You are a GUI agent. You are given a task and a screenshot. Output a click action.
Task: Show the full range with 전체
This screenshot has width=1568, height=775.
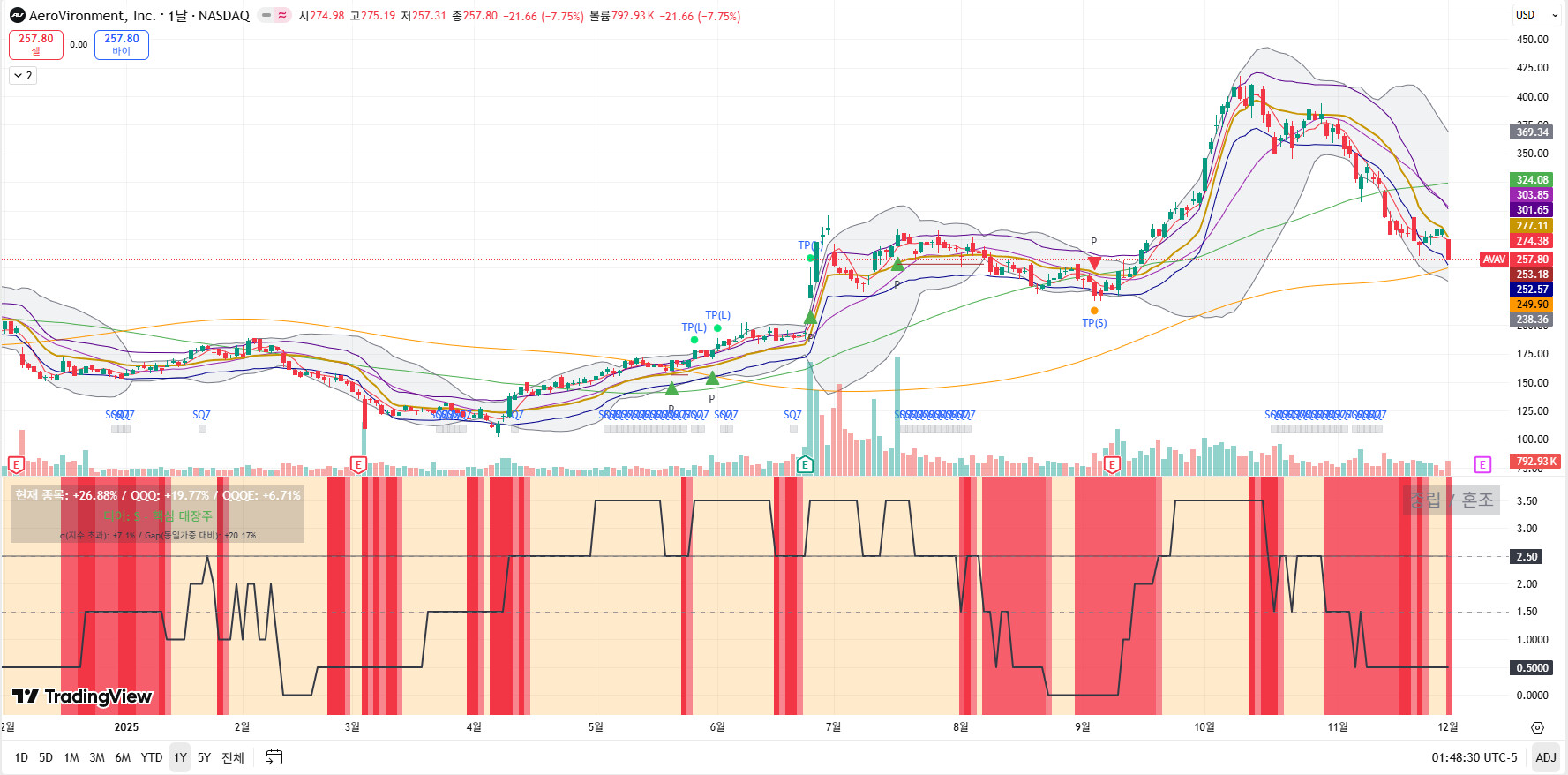click(233, 757)
